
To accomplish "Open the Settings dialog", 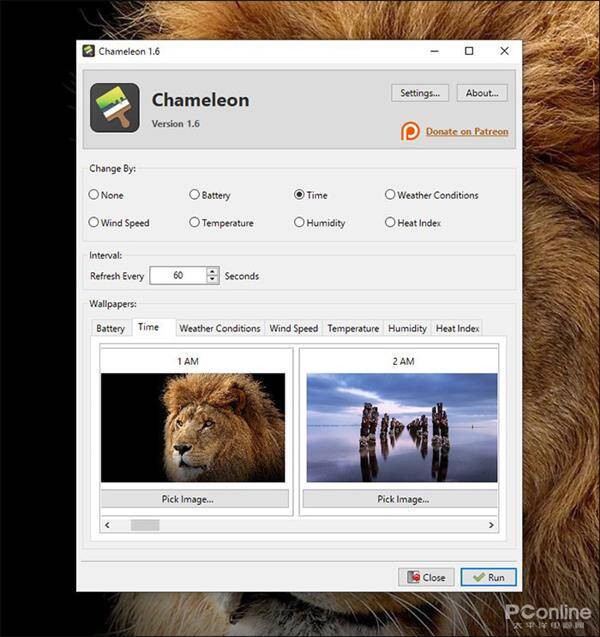I will [x=420, y=93].
